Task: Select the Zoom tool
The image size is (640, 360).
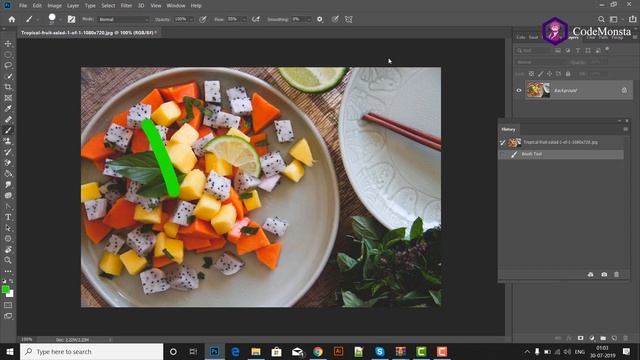Action: pyautogui.click(x=8, y=260)
